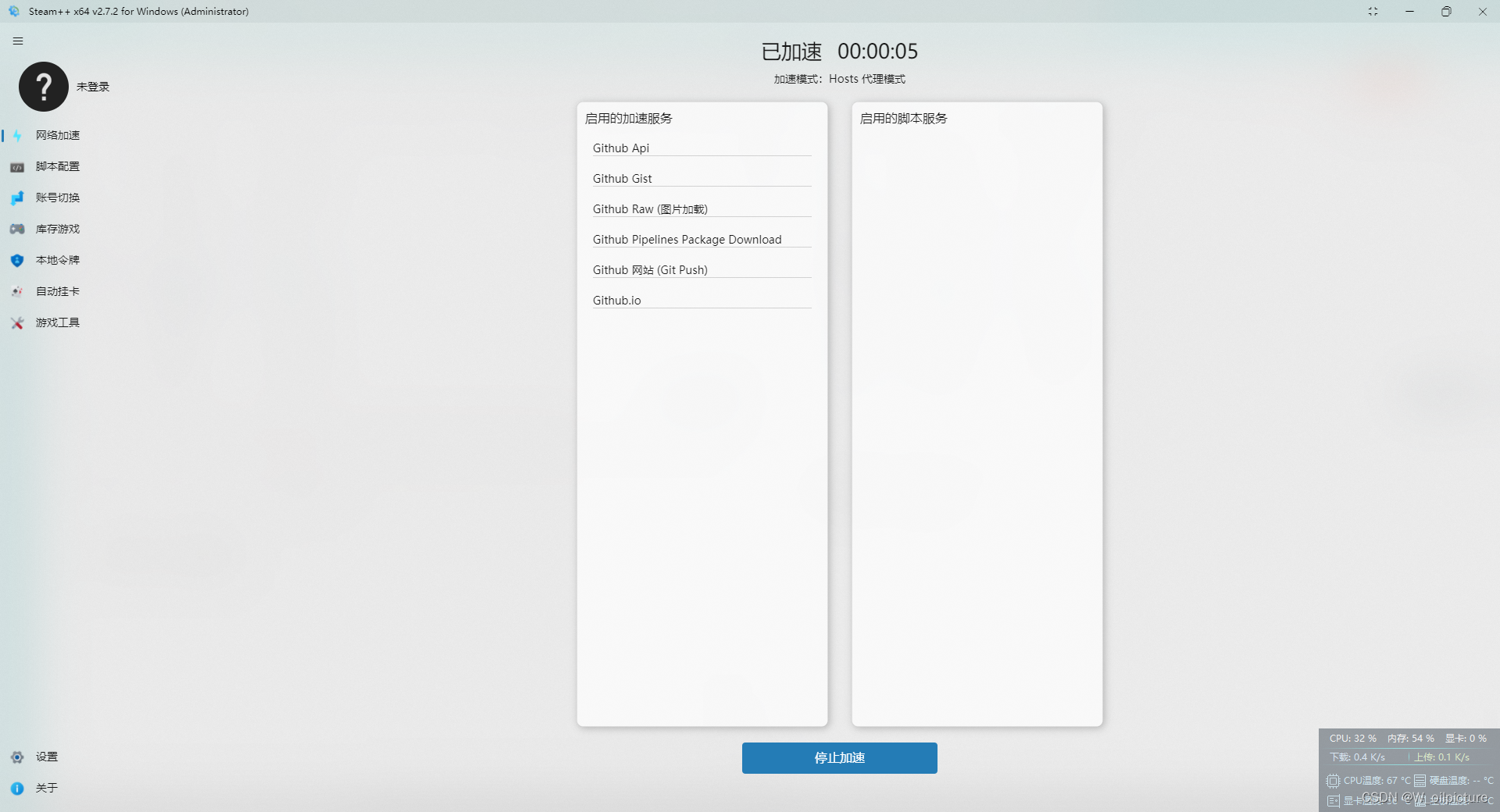Select Github 网站 (Git Push) entry
Image resolution: width=1500 pixels, height=812 pixels.
pos(702,270)
